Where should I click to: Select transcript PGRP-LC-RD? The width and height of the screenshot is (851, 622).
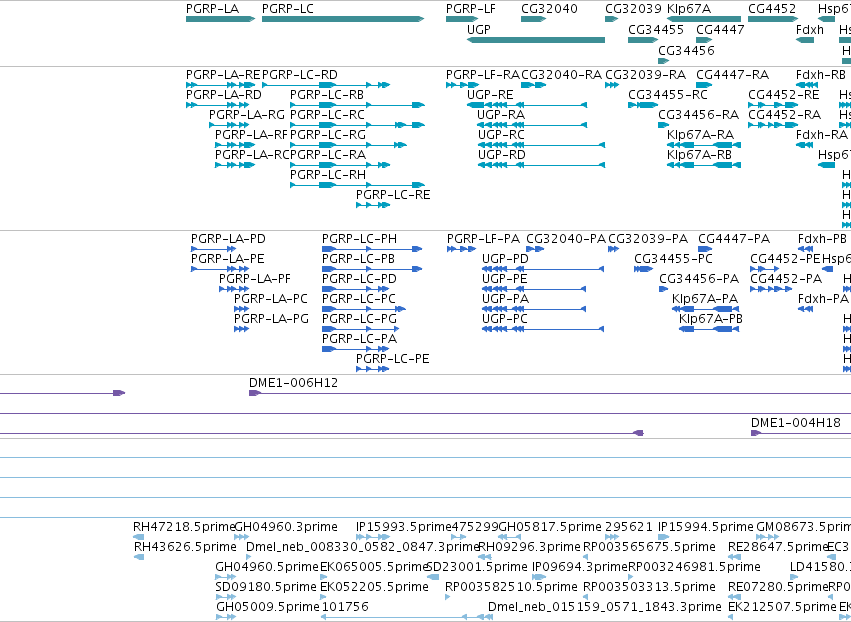click(x=300, y=75)
